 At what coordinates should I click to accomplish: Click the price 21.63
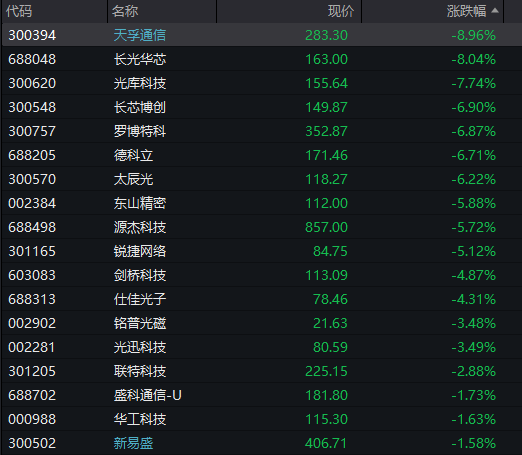pyautogui.click(x=330, y=323)
